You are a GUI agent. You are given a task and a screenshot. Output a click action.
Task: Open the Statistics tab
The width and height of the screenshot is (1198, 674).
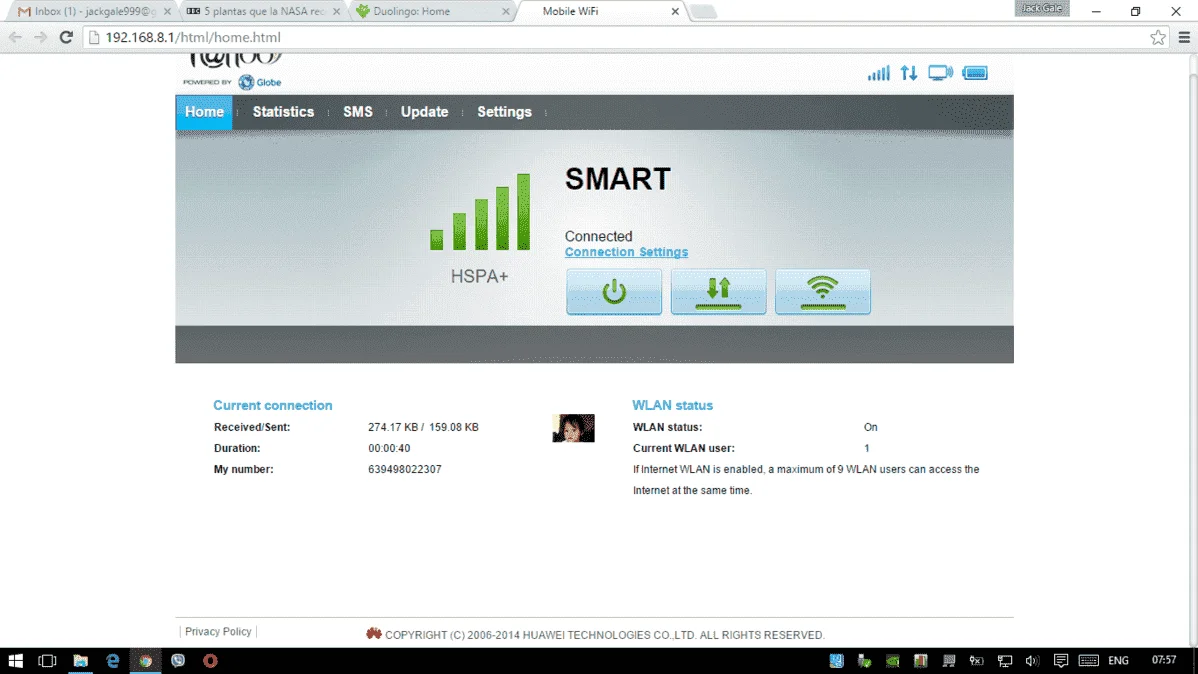pyautogui.click(x=283, y=112)
